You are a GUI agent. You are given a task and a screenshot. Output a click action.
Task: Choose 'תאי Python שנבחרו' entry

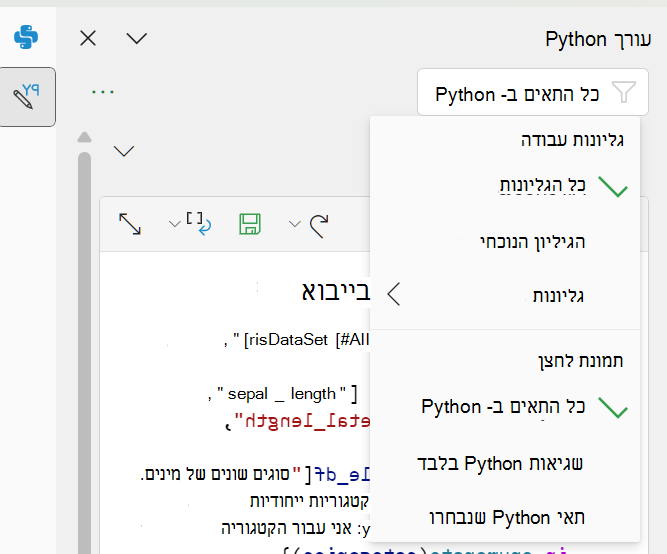pos(505,517)
